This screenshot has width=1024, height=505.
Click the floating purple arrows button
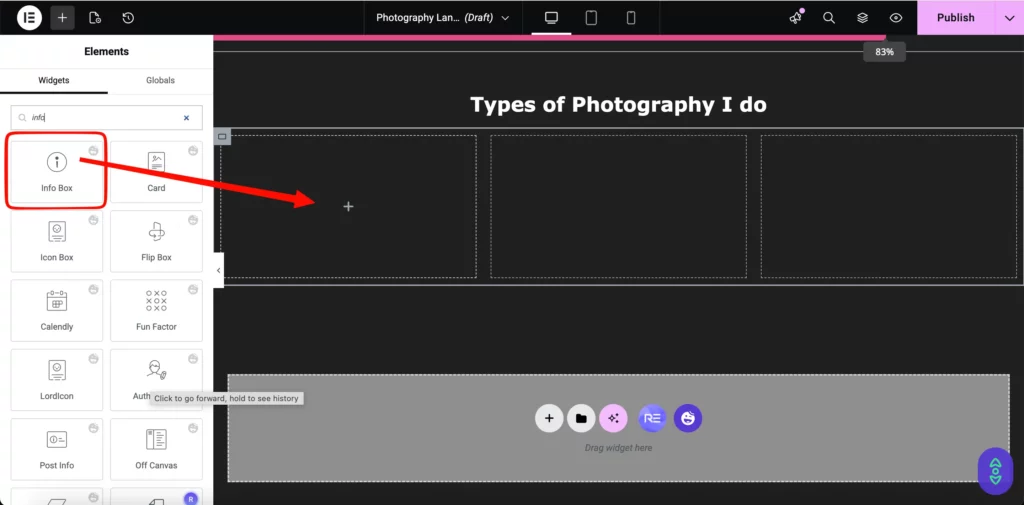(x=995, y=470)
